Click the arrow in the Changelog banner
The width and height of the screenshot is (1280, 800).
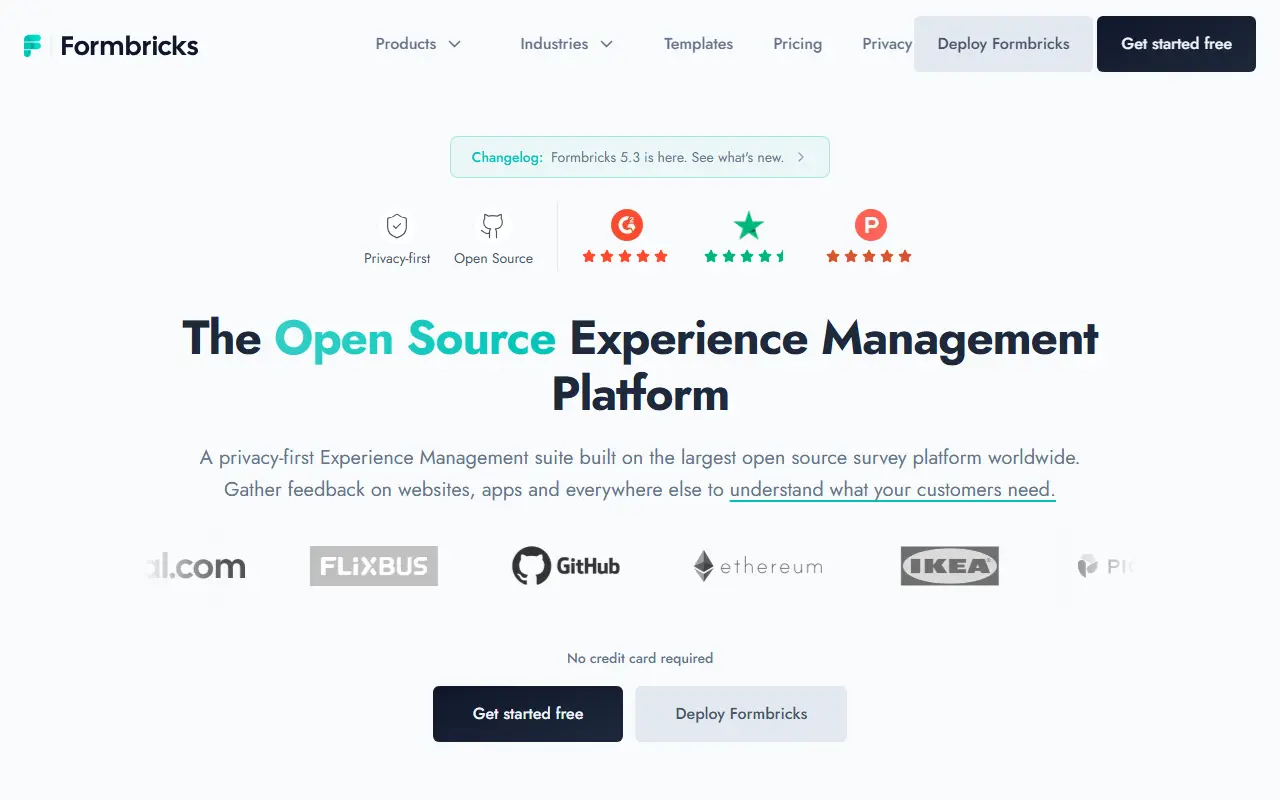click(801, 157)
